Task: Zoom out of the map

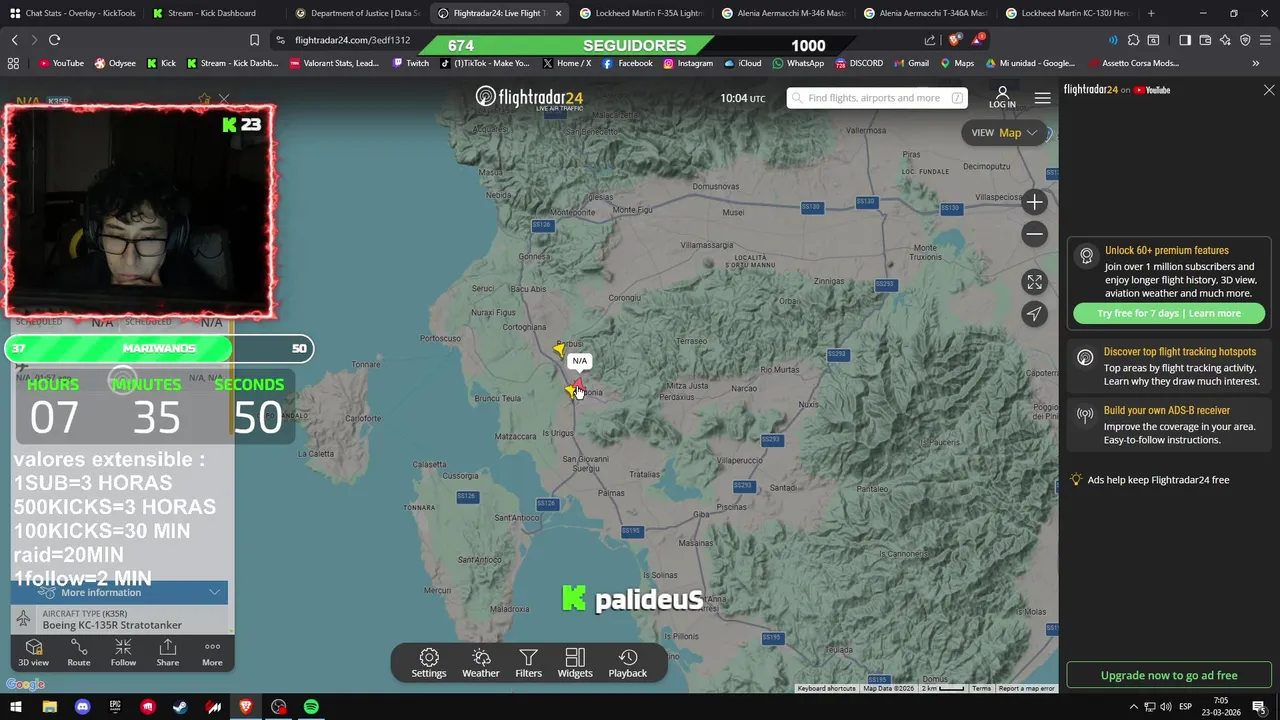Action: (x=1035, y=234)
